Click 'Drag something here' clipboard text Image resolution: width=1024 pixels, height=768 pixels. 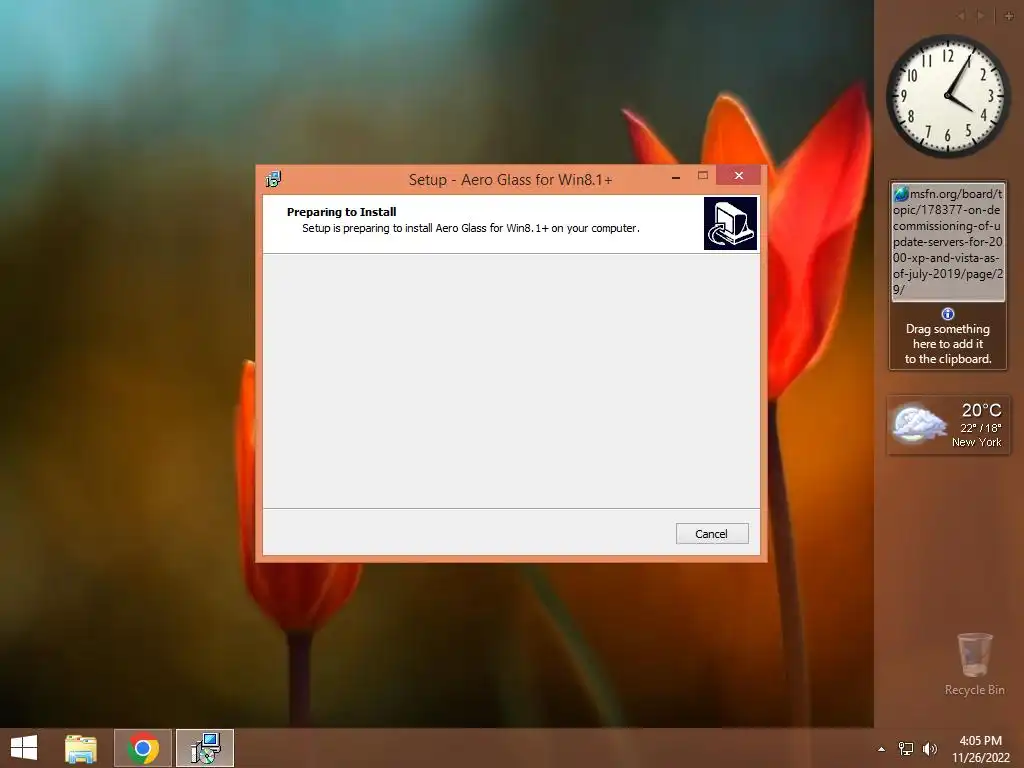[x=948, y=344]
